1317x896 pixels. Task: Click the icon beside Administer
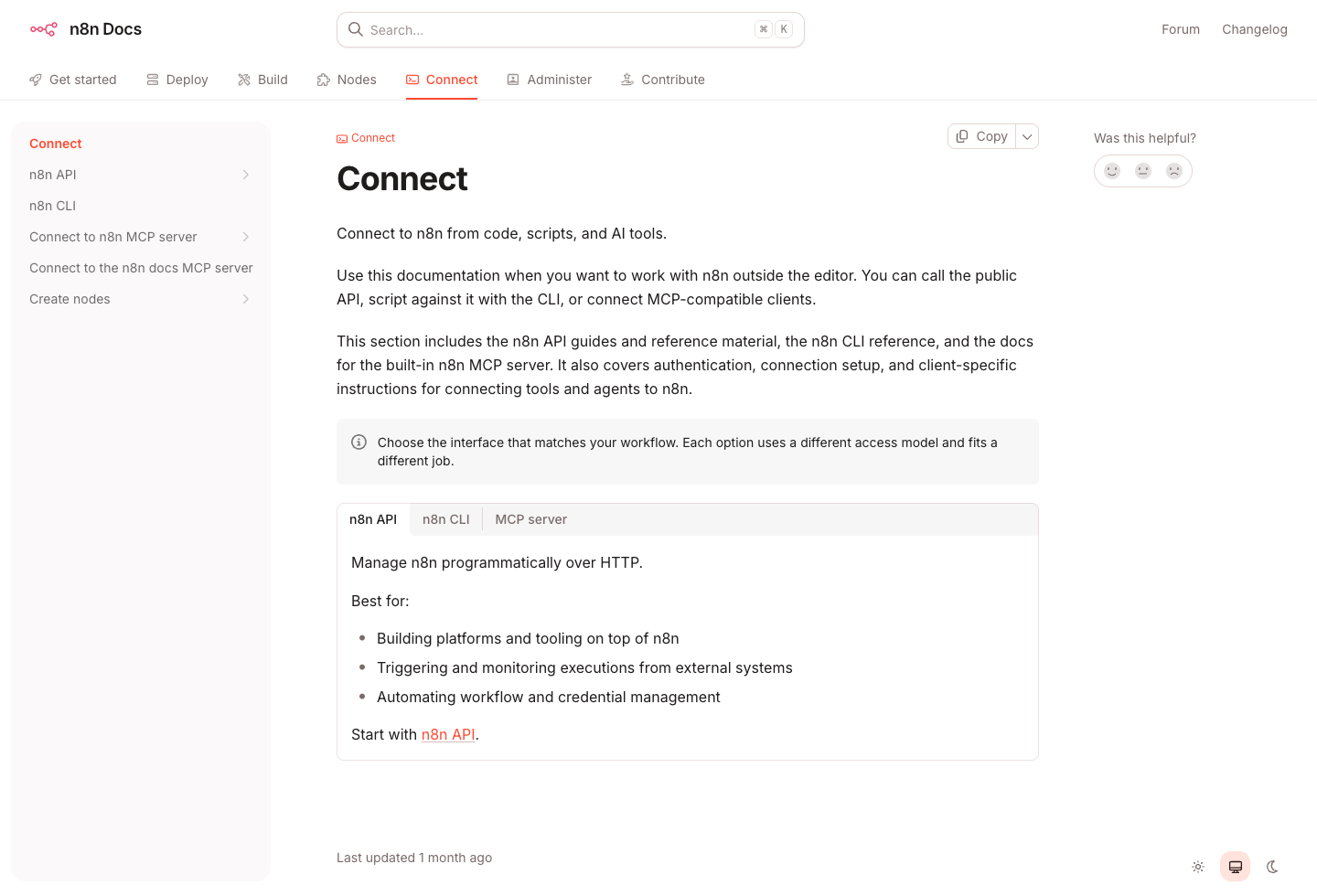(x=513, y=80)
